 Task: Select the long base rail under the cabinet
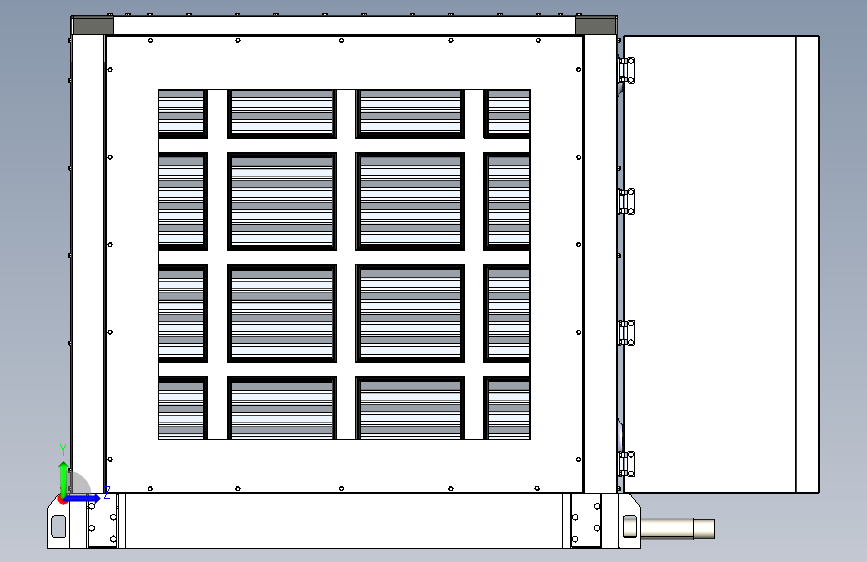point(344,521)
